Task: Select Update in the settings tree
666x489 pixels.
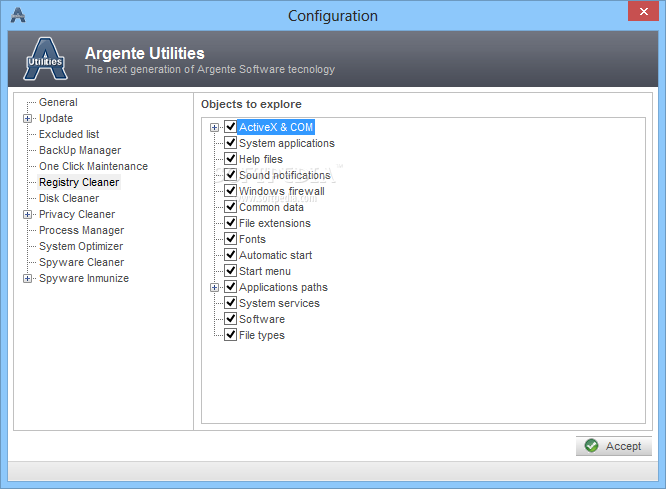Action: tap(56, 119)
